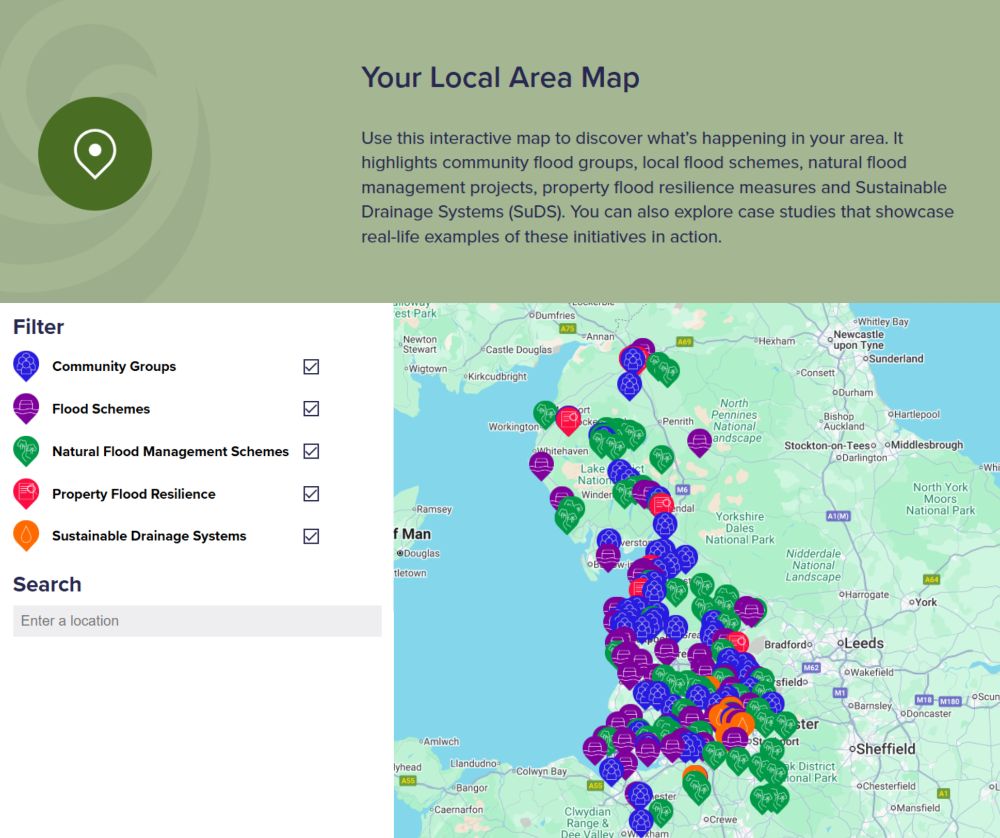
Task: Click the North York Moors National Park label
Action: coord(941,499)
